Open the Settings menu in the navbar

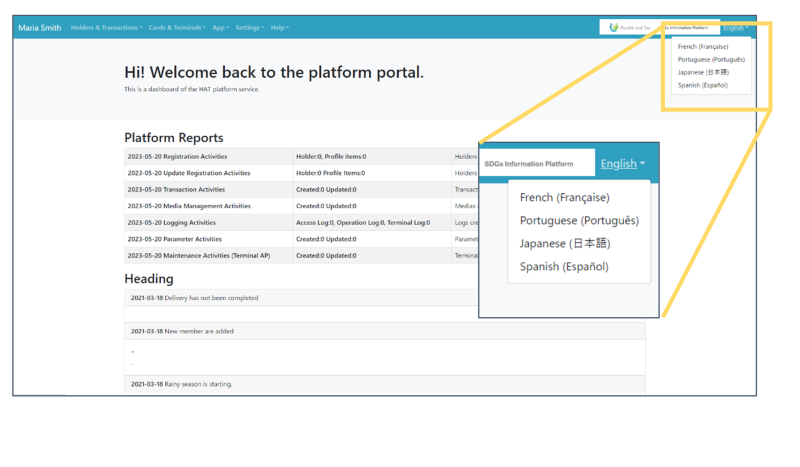click(249, 28)
